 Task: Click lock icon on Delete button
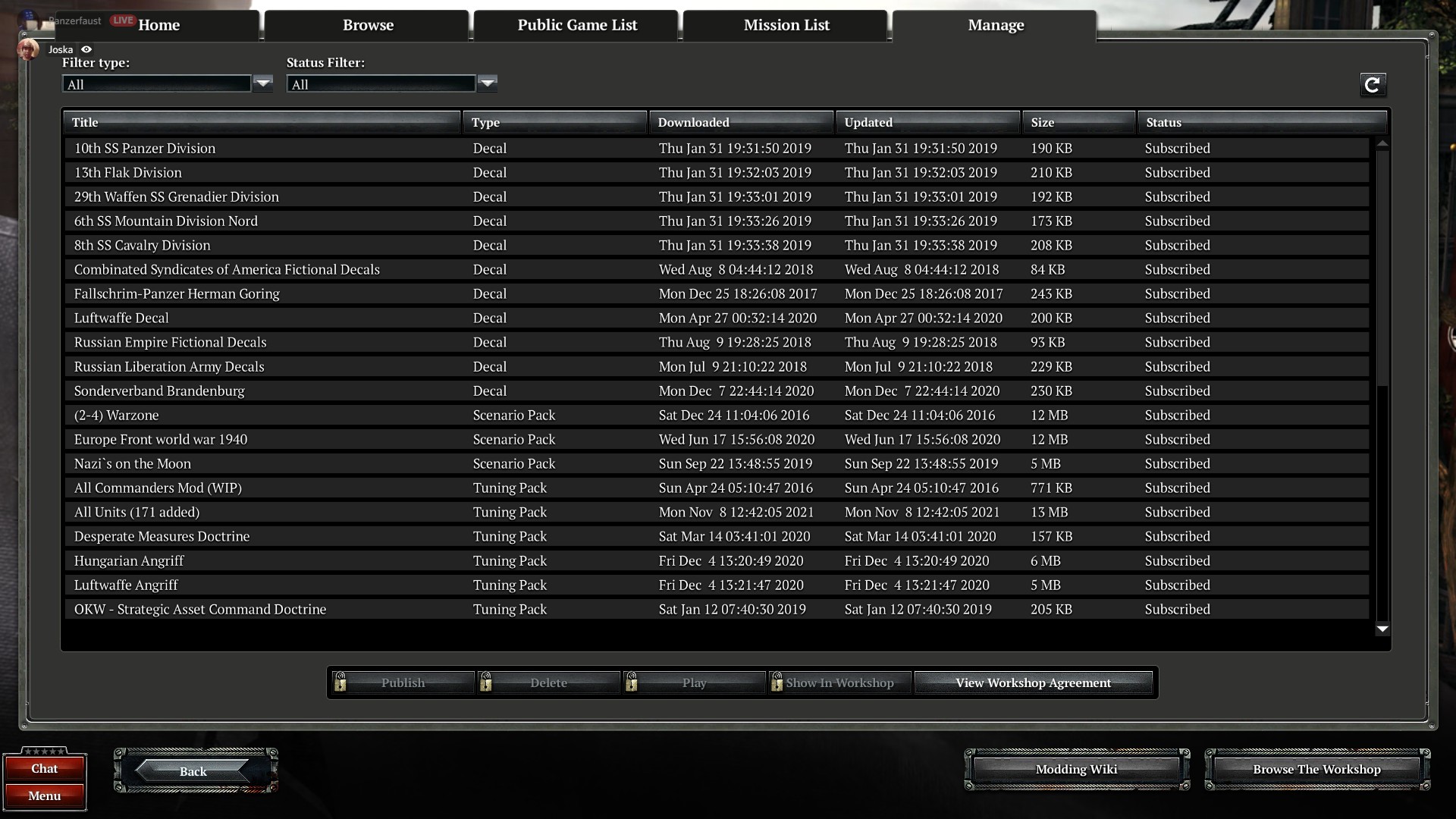[x=486, y=682]
